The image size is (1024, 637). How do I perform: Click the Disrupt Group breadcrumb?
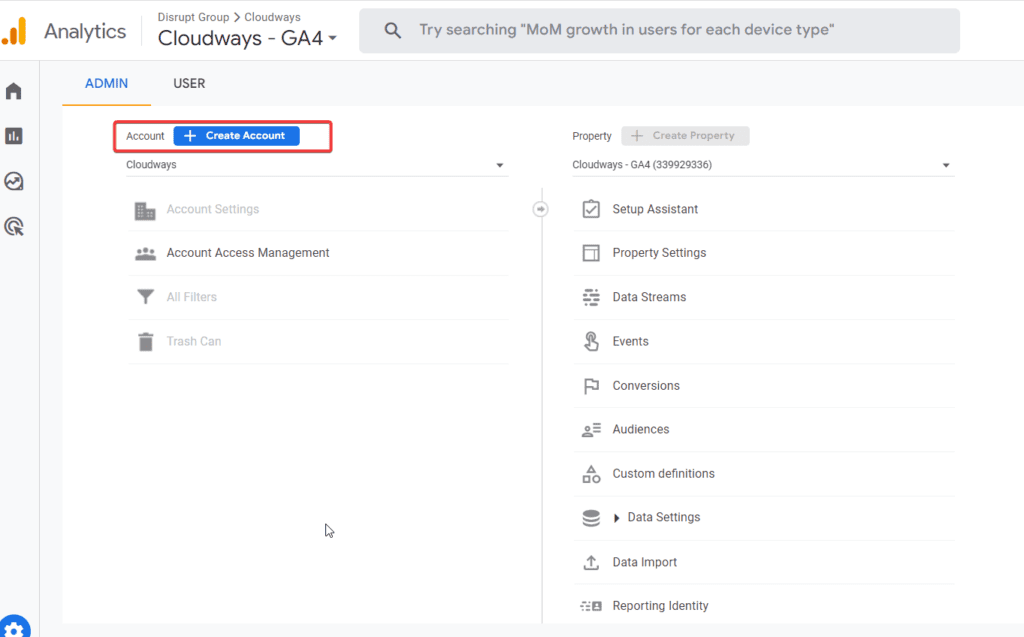pyautogui.click(x=193, y=17)
